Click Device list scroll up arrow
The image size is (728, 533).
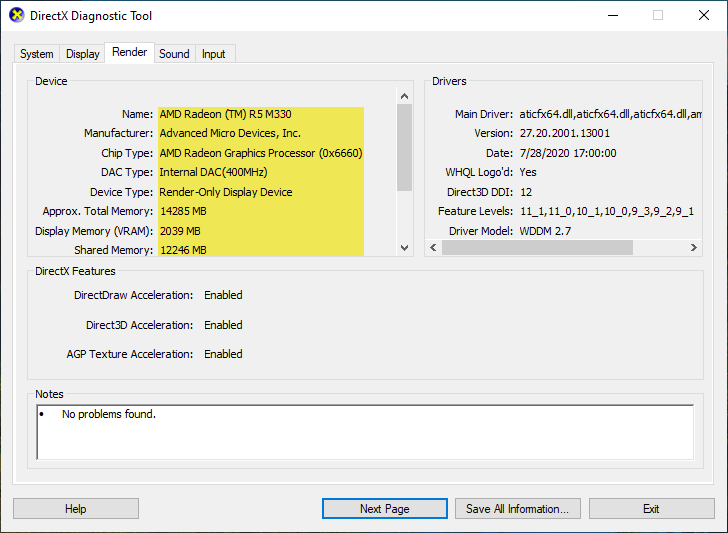(x=404, y=96)
